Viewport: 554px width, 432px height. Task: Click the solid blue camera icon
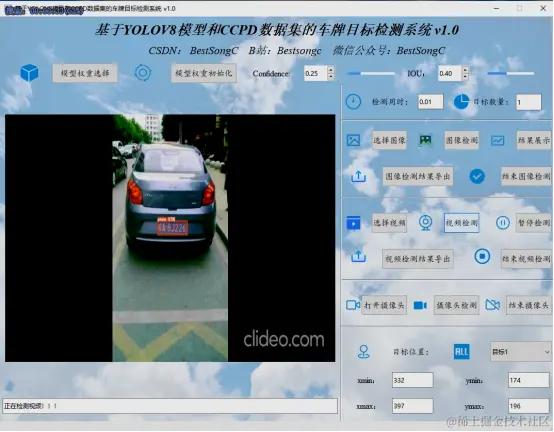tap(420, 305)
